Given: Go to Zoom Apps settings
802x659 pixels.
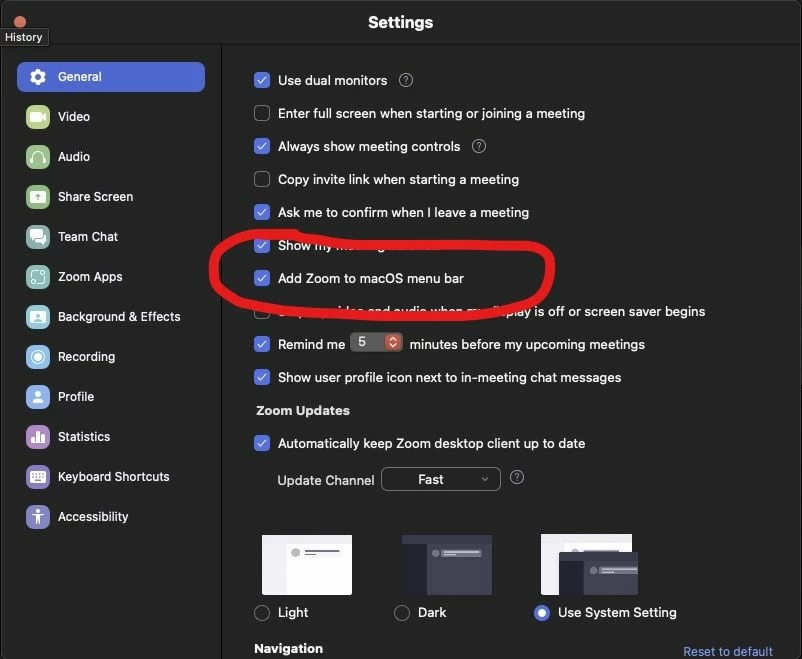Looking at the screenshot, I should (111, 277).
